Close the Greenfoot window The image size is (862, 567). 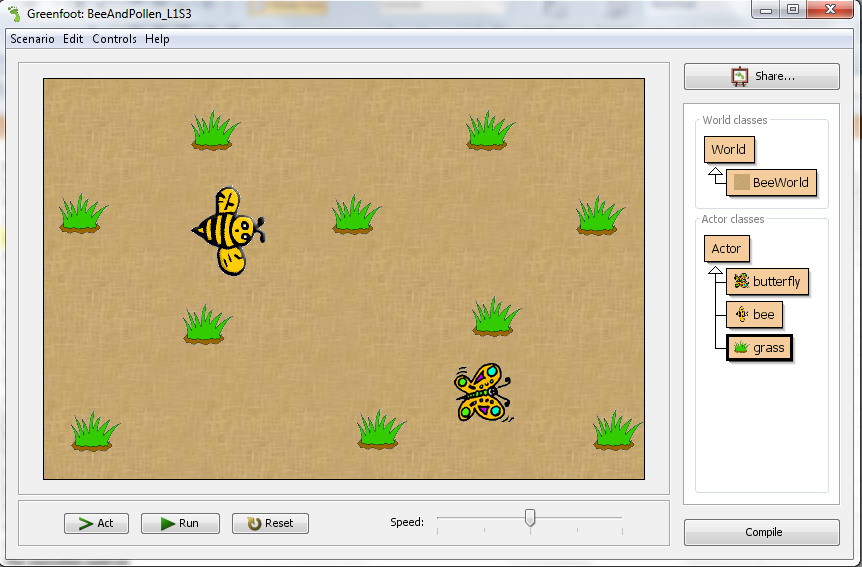coord(830,9)
